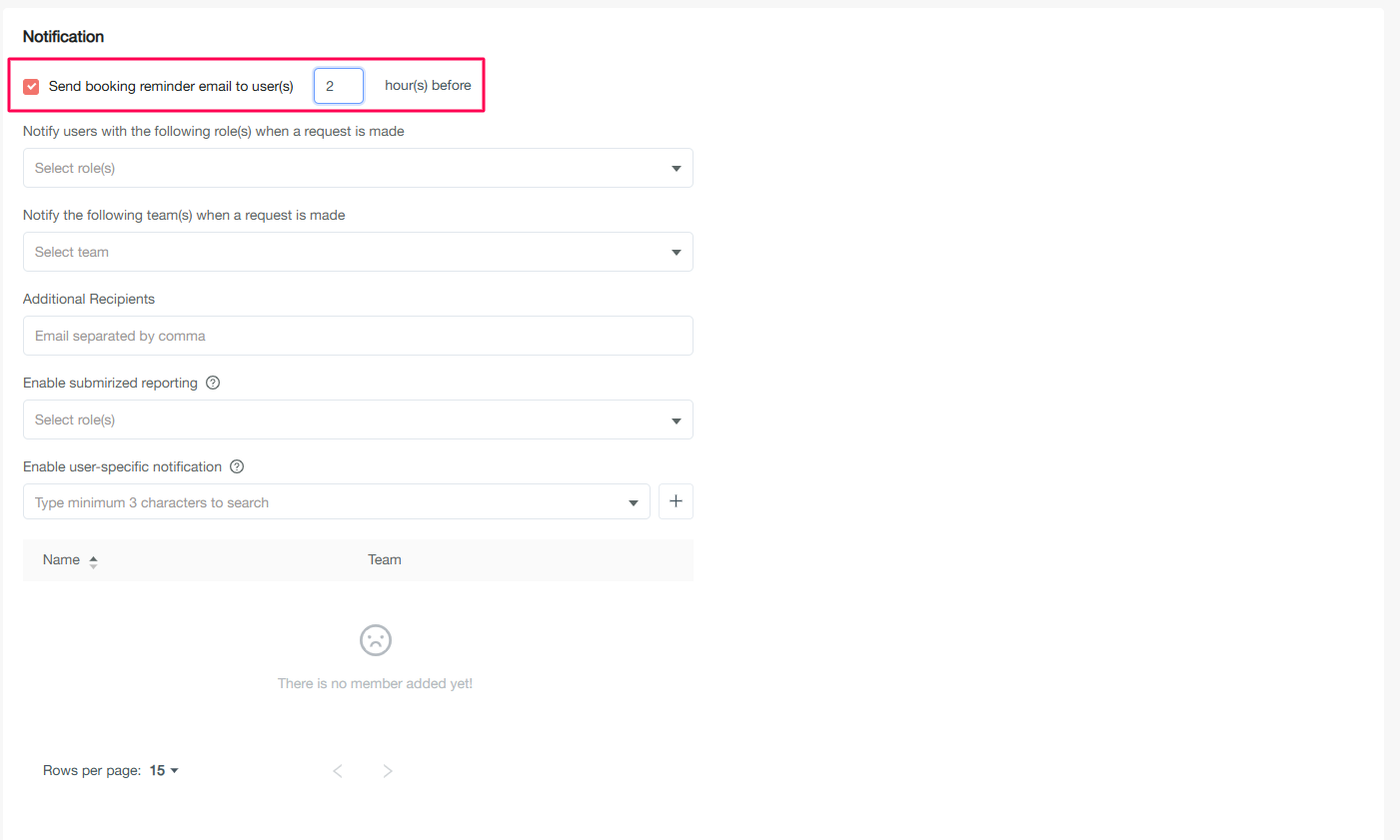Click the reminder hours number field

(338, 86)
